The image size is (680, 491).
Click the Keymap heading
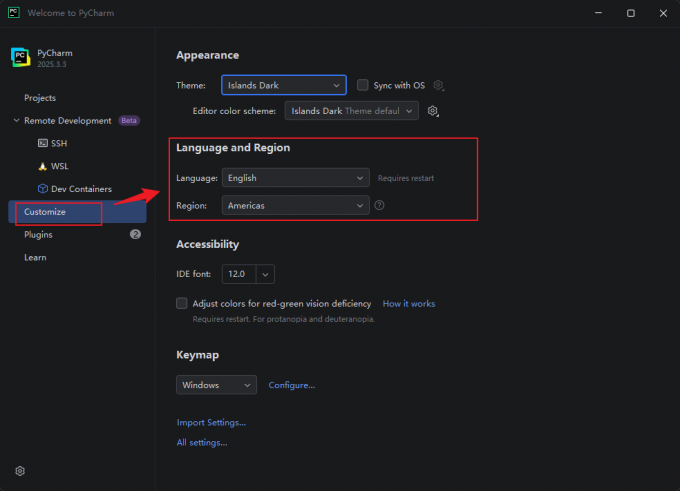pyautogui.click(x=197, y=355)
